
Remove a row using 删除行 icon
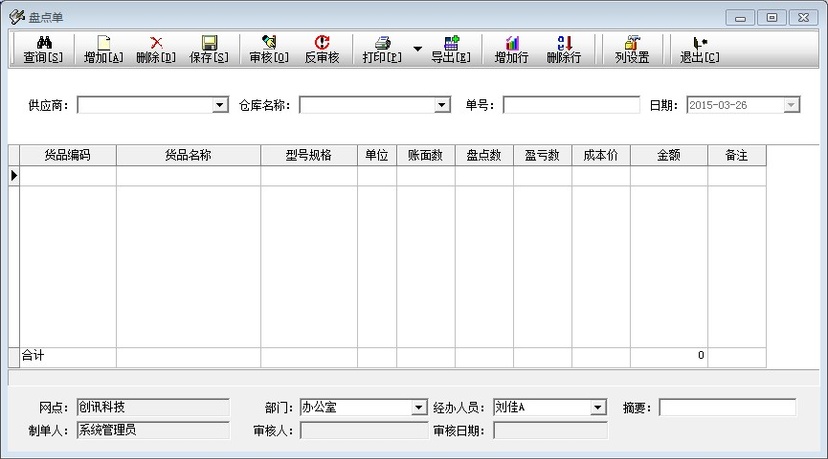(564, 43)
